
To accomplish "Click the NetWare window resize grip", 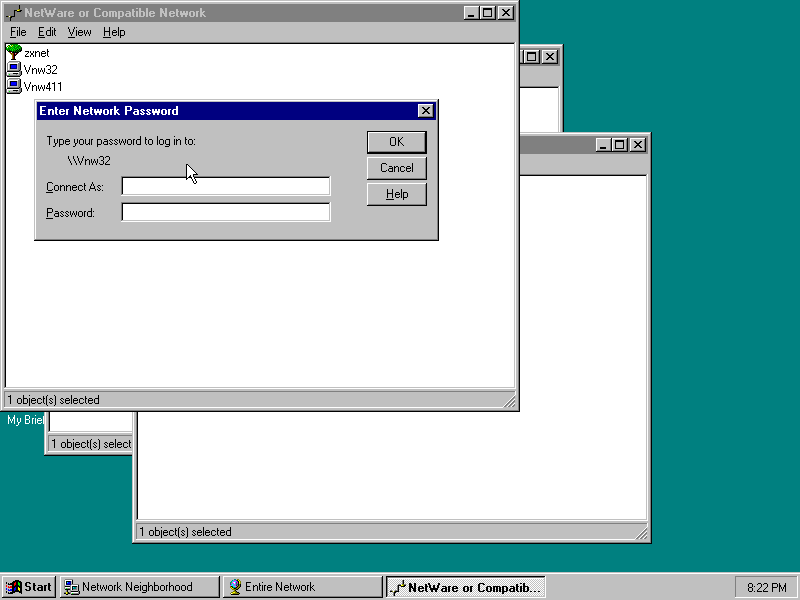I will click(x=509, y=401).
